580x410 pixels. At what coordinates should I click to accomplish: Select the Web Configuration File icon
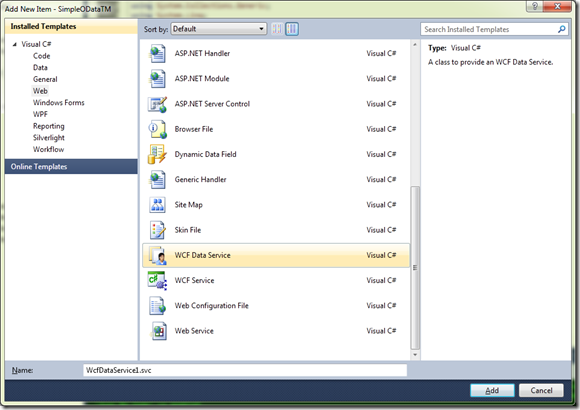coord(157,306)
